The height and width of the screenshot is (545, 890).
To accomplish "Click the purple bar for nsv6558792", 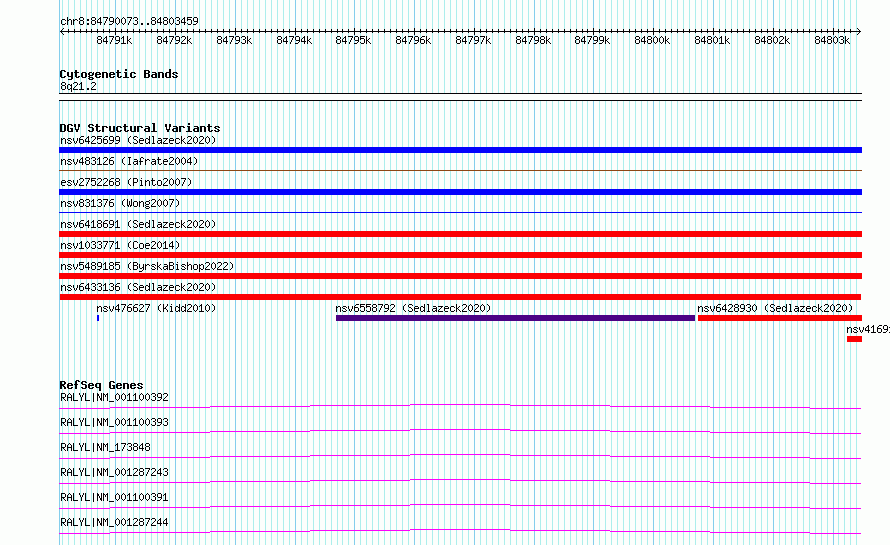I will click(x=515, y=318).
